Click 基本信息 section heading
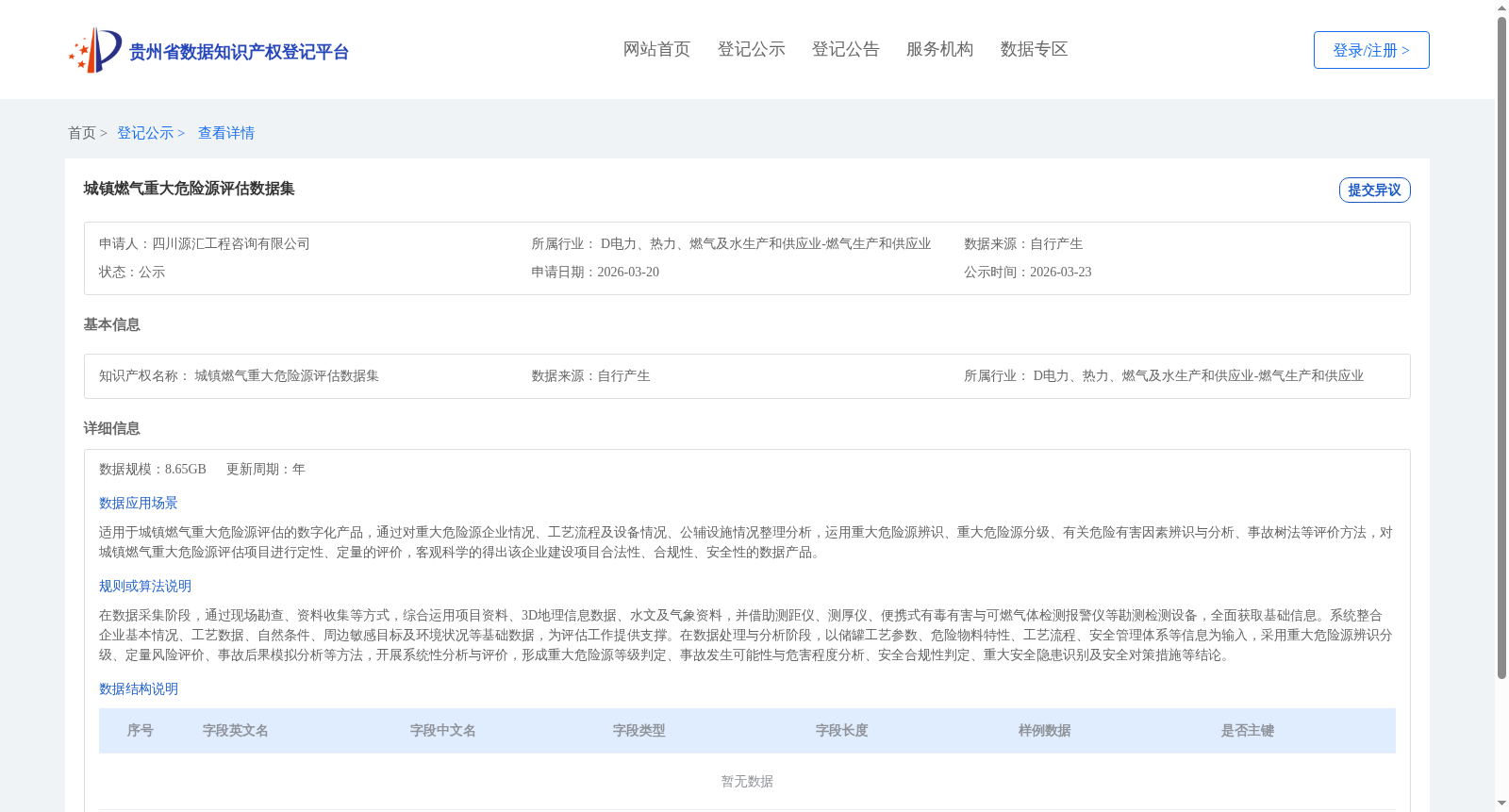 [x=111, y=324]
